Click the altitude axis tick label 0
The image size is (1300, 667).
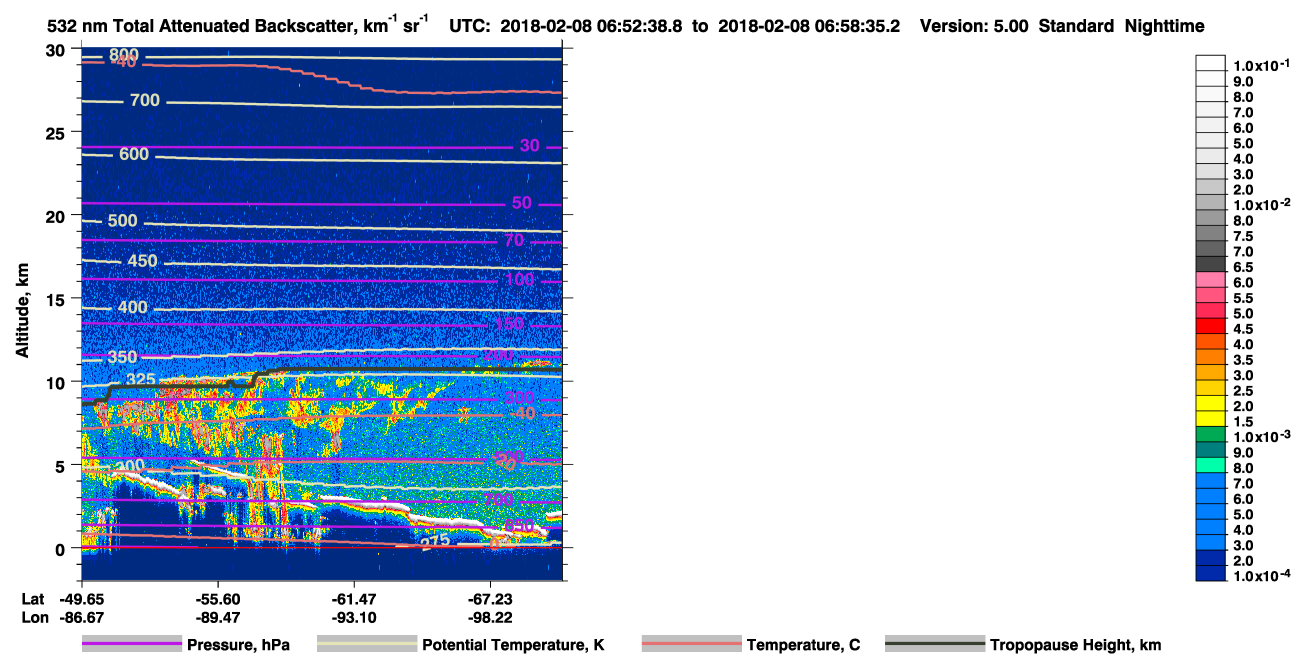pos(62,548)
